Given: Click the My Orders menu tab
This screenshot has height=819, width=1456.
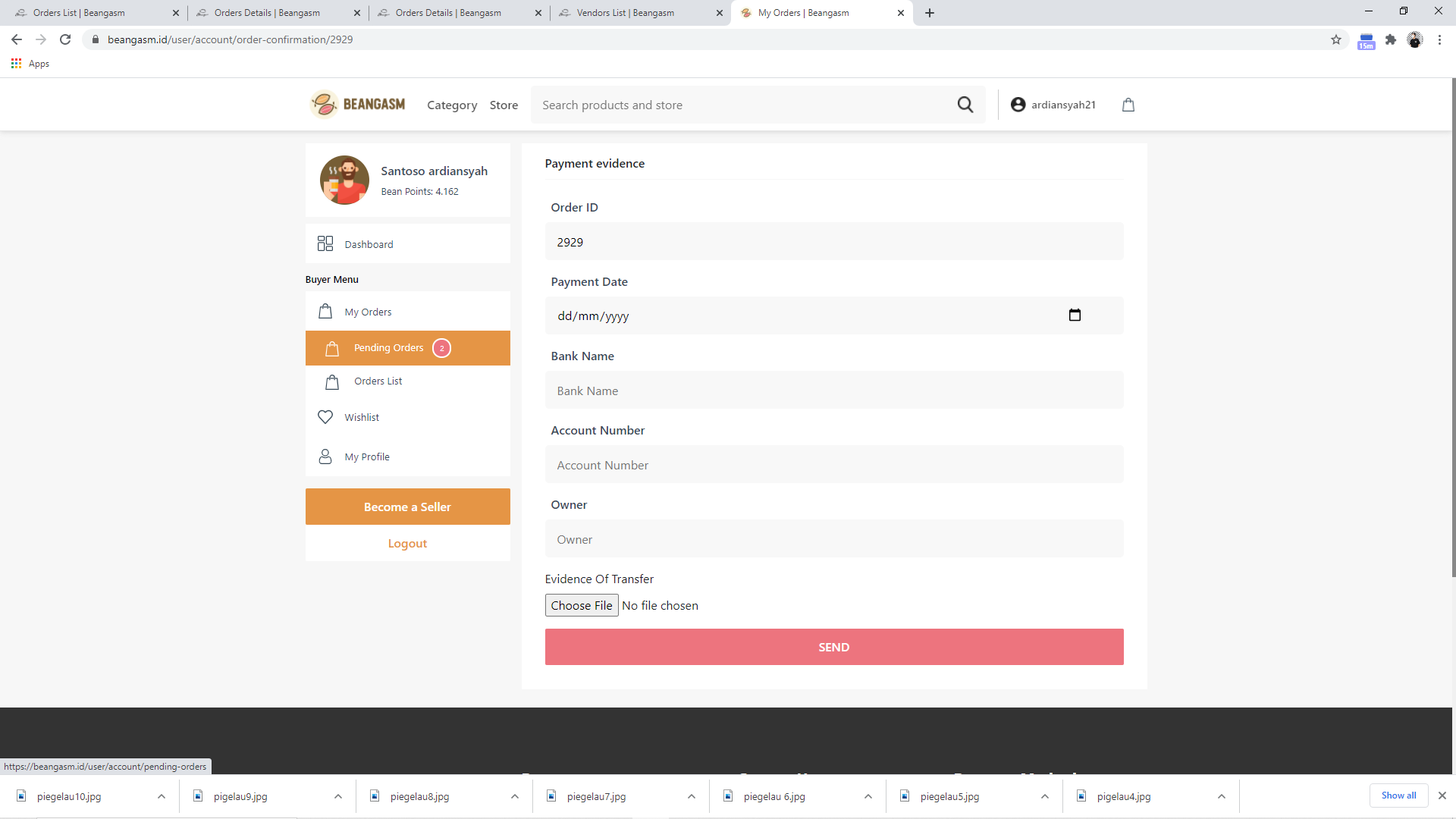Looking at the screenshot, I should (x=367, y=311).
